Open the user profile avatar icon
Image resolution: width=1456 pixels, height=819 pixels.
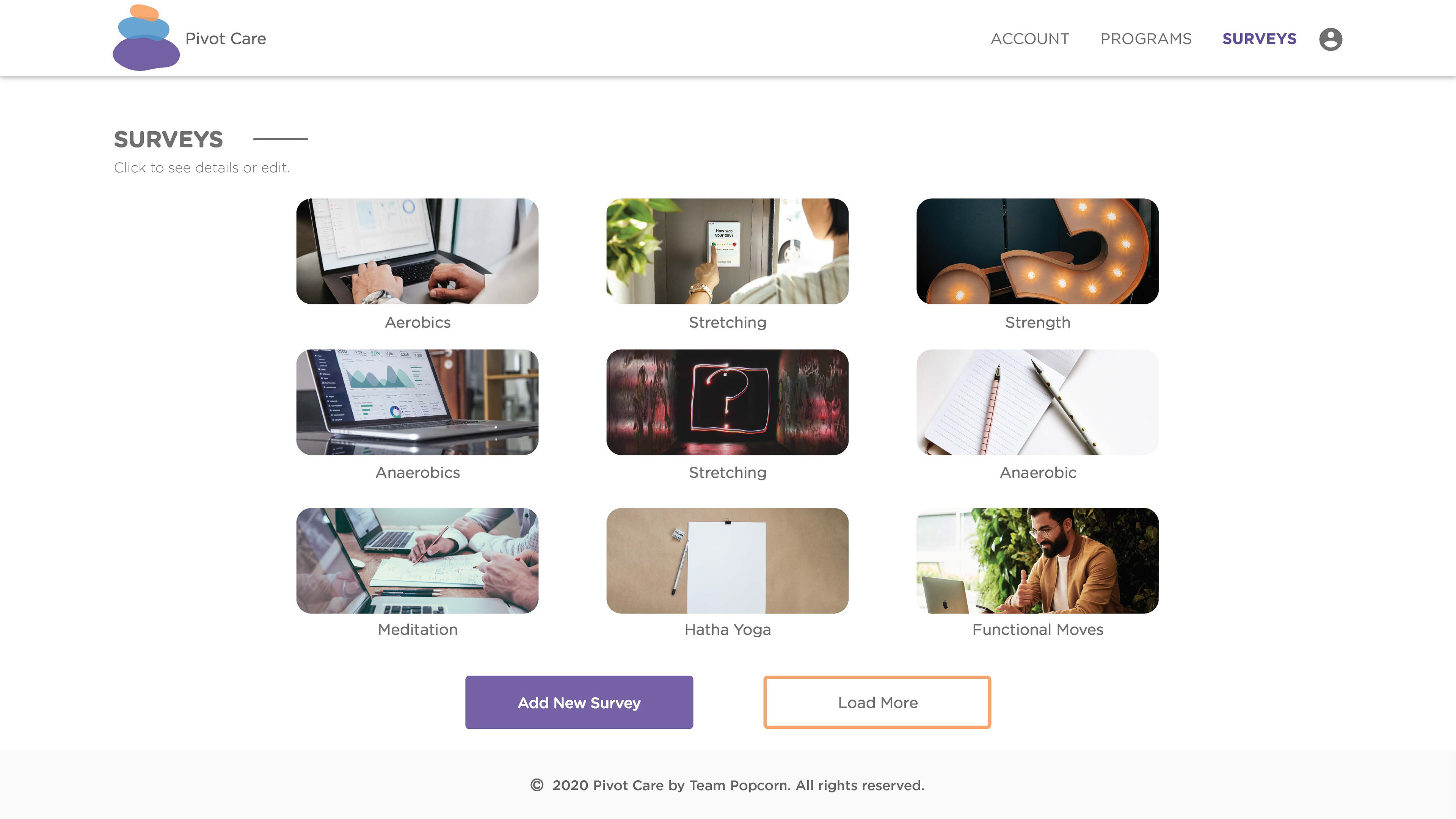1330,39
